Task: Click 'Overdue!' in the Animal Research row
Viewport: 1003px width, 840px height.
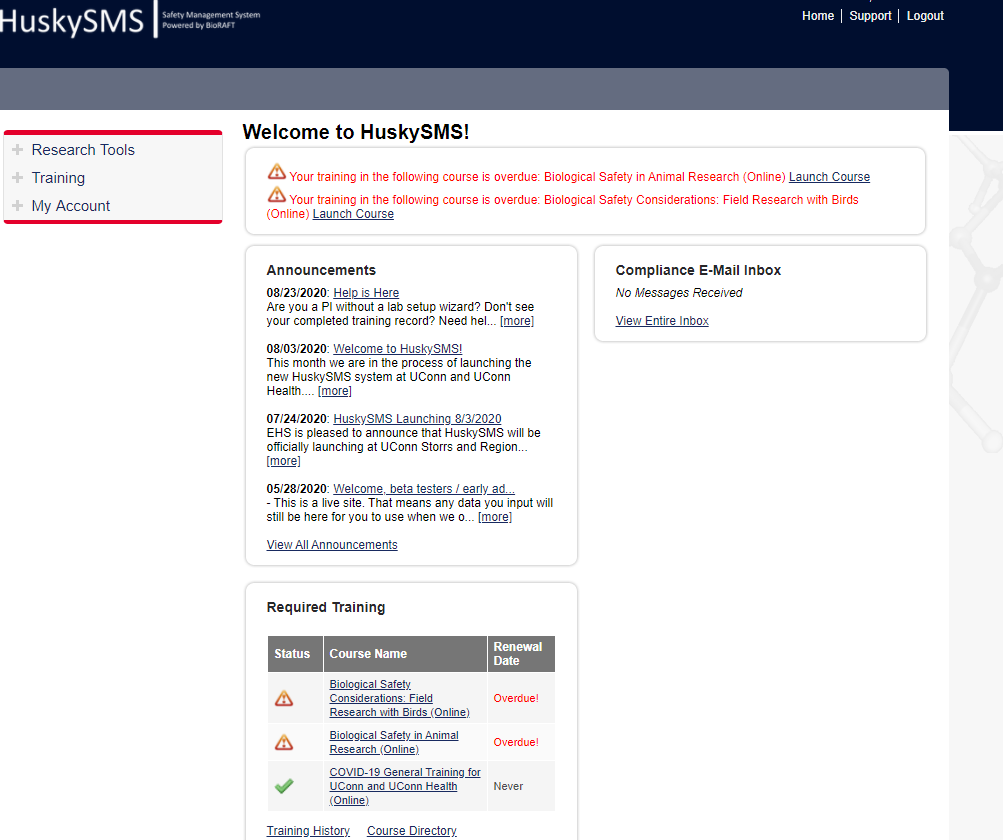Action: (516, 742)
